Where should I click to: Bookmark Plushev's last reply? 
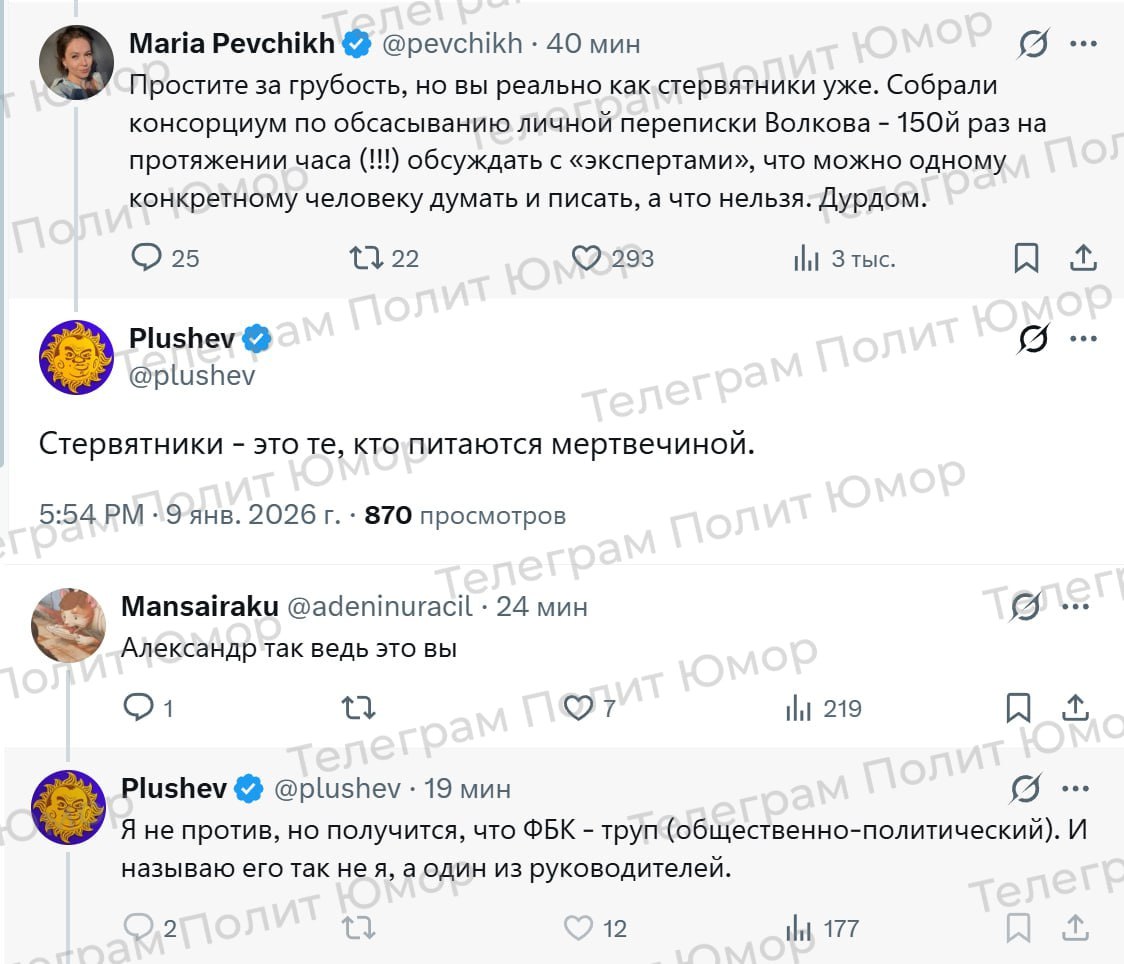coord(1018,927)
